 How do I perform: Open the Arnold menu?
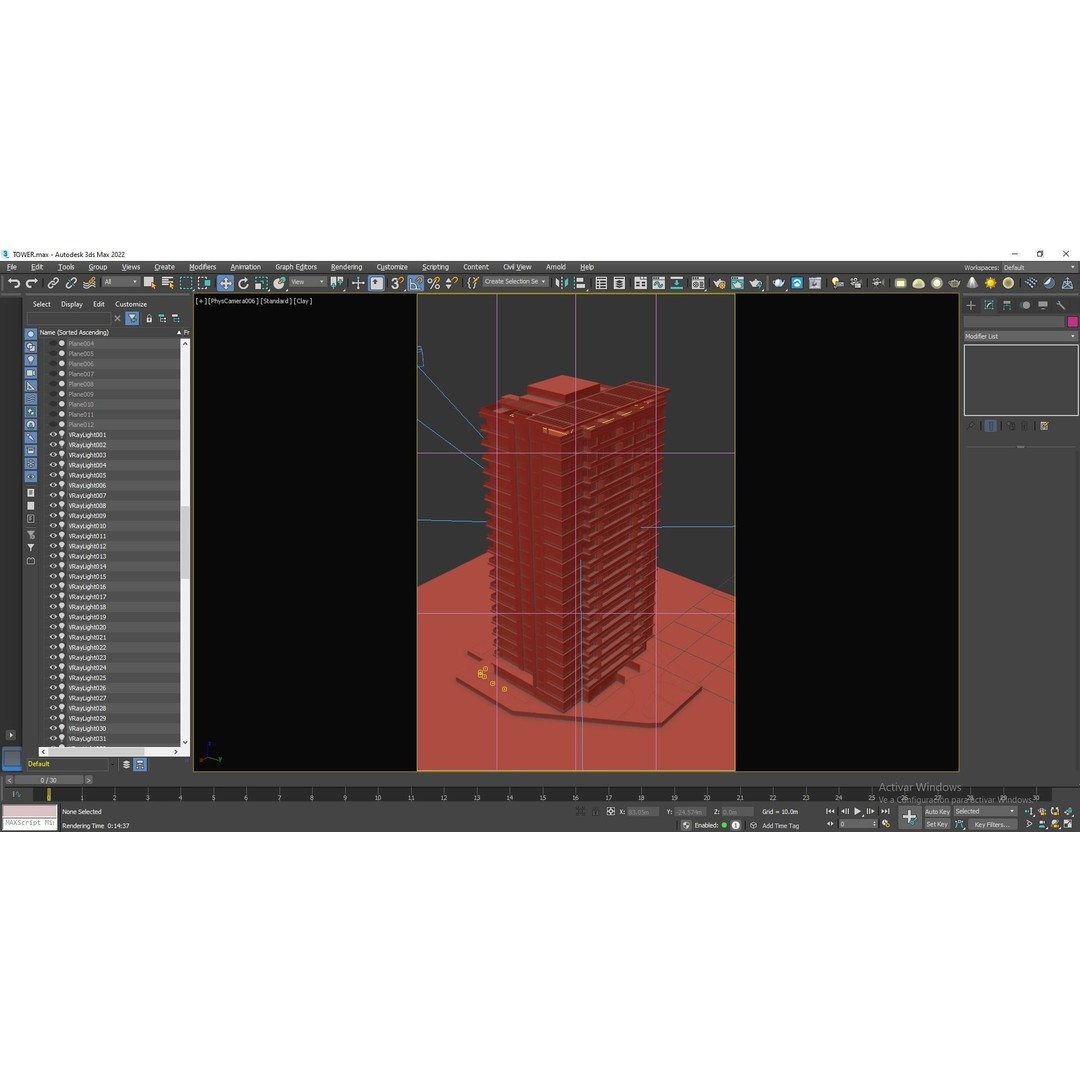pos(556,267)
